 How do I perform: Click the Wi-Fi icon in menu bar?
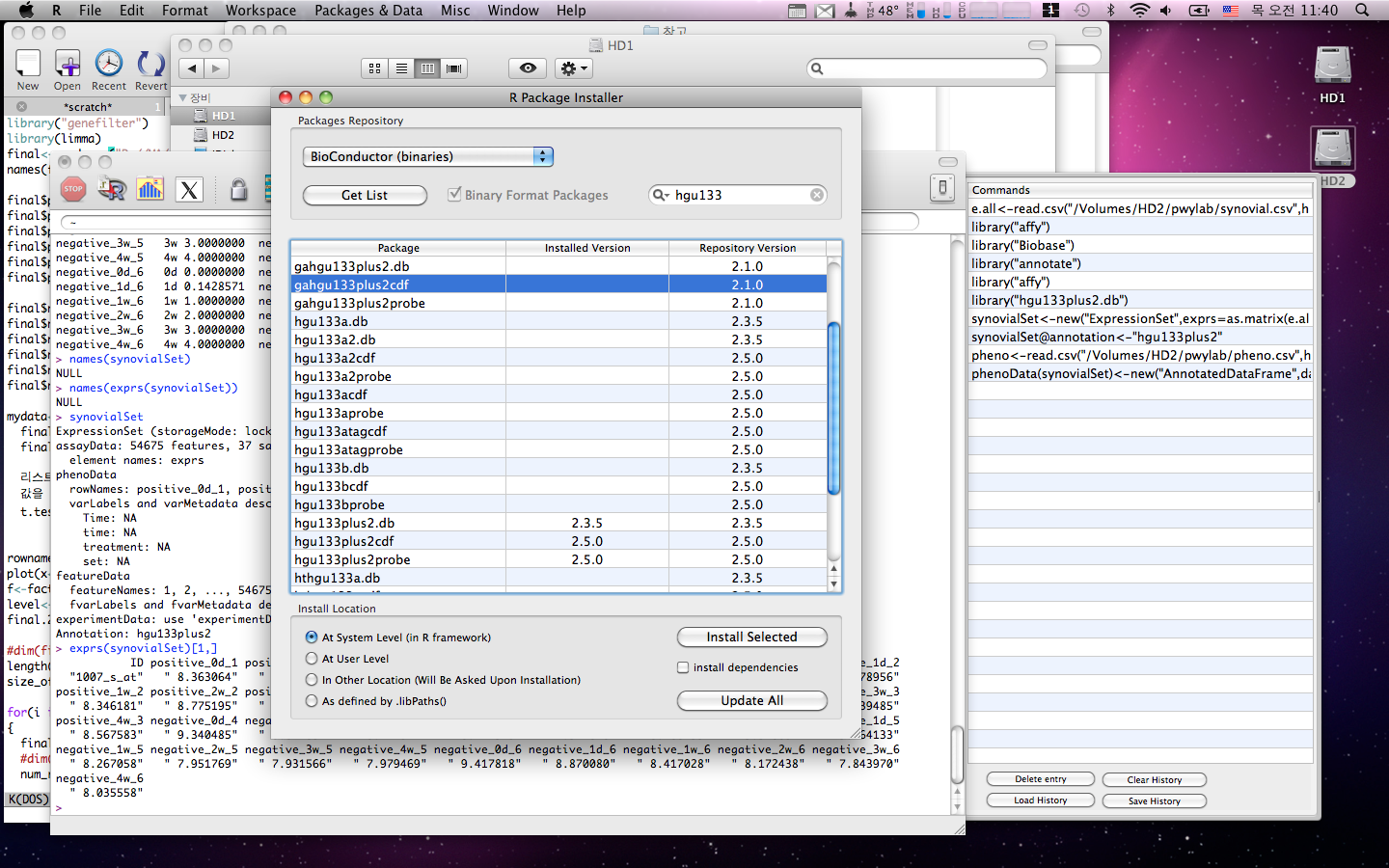tap(1140, 10)
